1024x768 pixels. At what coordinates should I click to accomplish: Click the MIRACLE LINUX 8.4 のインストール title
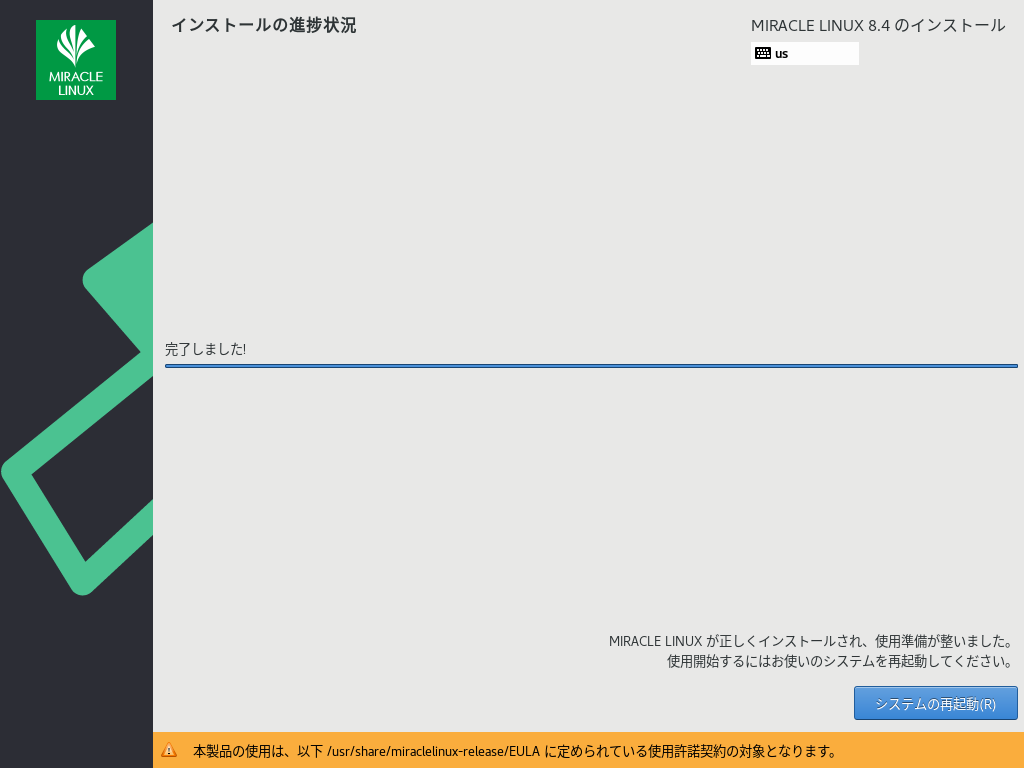click(877, 25)
